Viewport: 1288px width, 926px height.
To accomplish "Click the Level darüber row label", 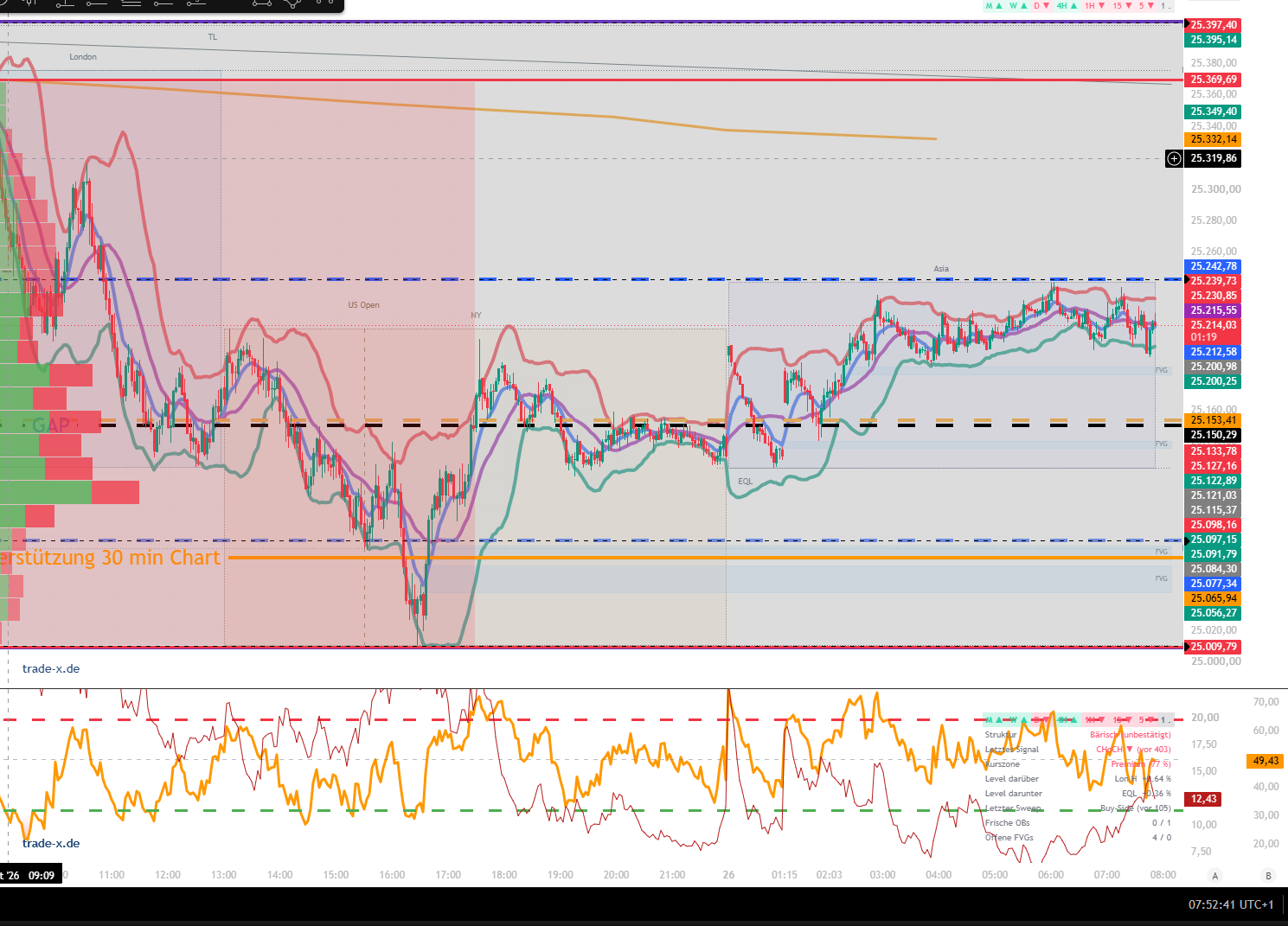I will 1011,779.
